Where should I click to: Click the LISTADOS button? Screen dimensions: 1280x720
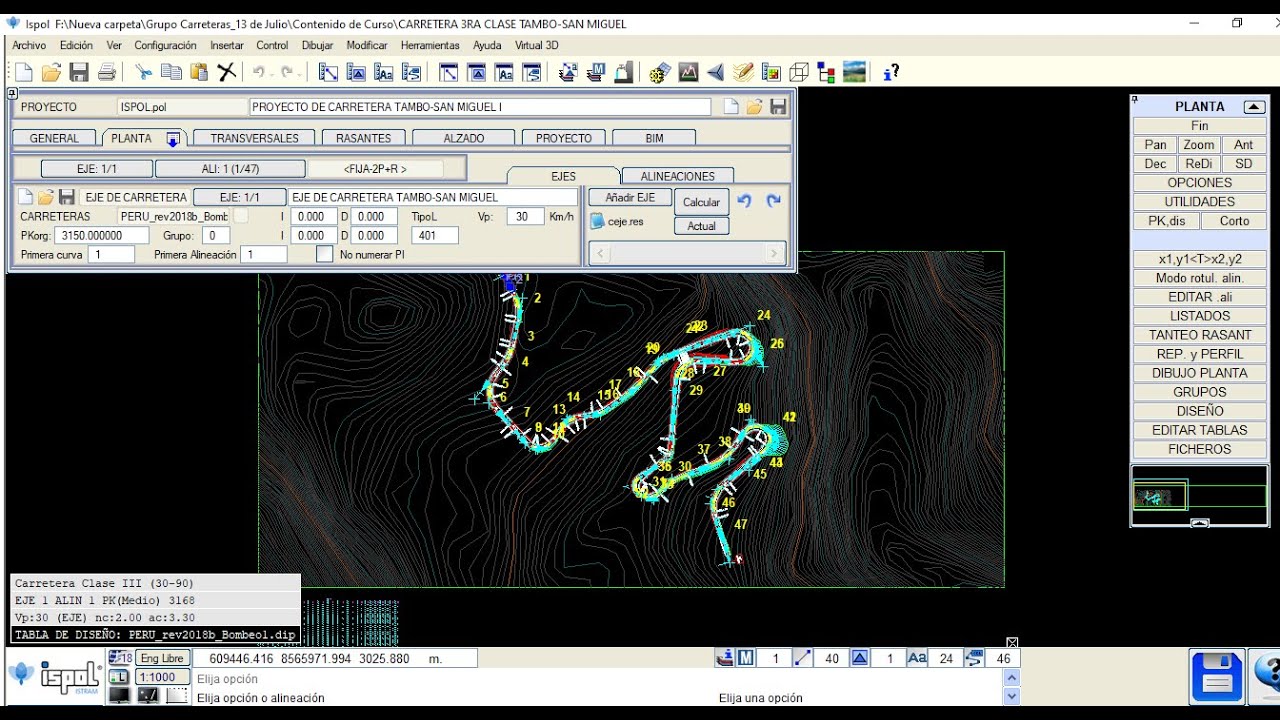coord(1200,316)
